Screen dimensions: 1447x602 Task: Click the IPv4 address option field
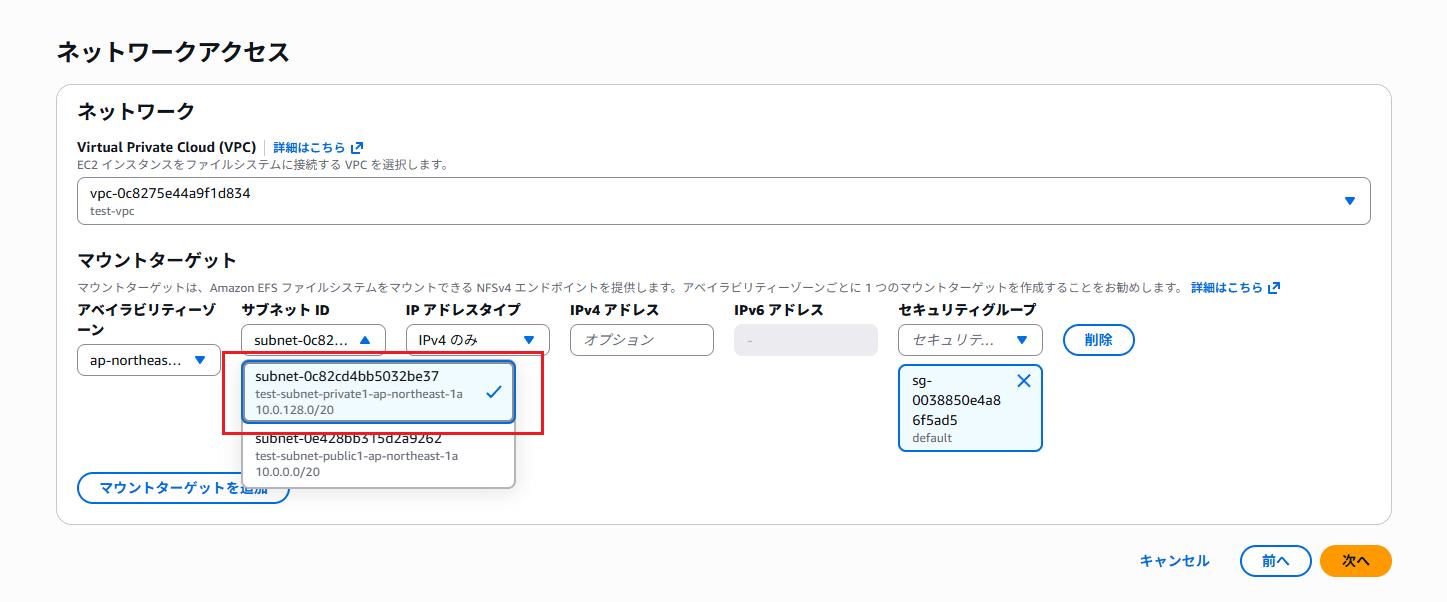[642, 340]
